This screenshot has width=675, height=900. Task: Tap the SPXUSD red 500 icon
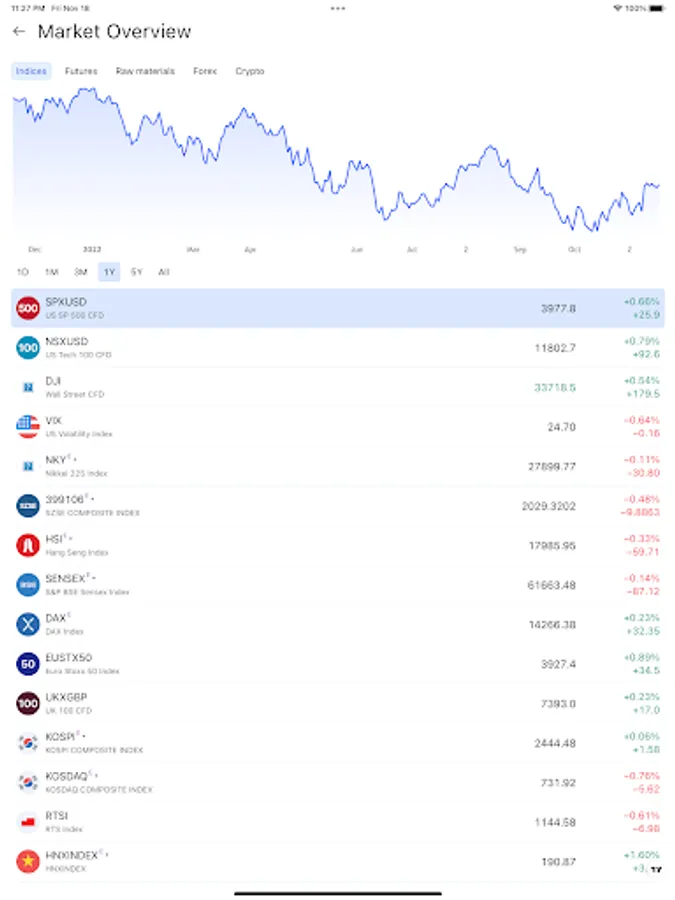(28, 308)
